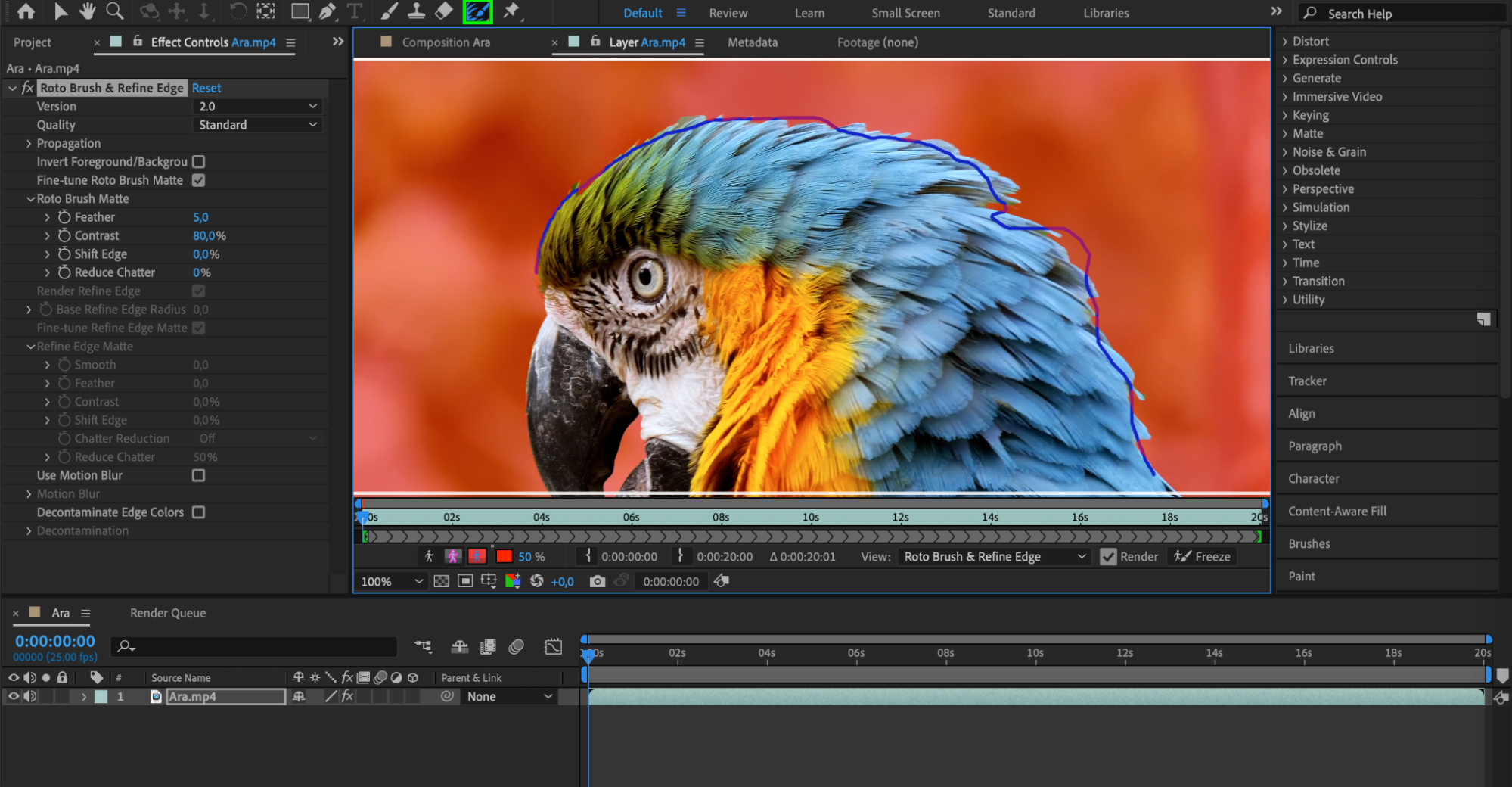This screenshot has width=1512, height=787.
Task: Expand the Propagation settings
Action: point(29,144)
